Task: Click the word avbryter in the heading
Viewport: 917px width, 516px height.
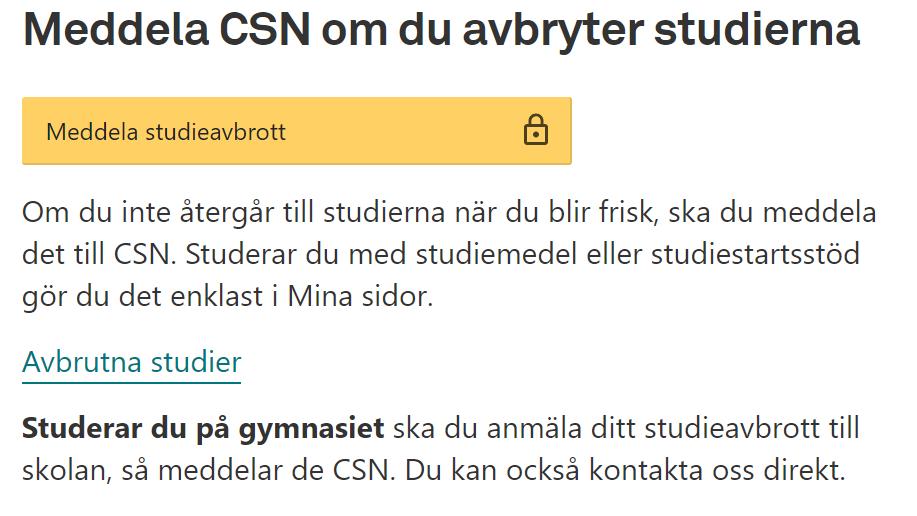Action: (553, 30)
